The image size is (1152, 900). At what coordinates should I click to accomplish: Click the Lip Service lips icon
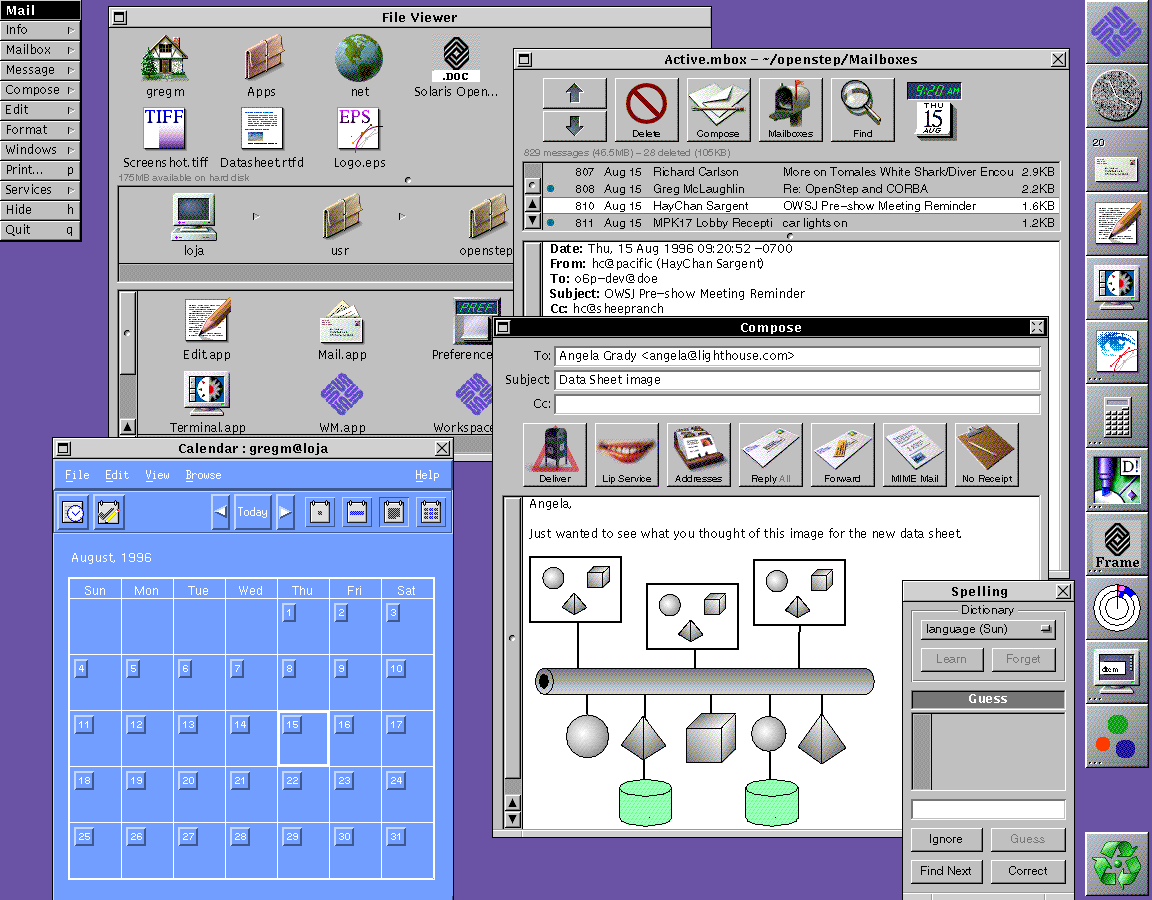point(627,451)
